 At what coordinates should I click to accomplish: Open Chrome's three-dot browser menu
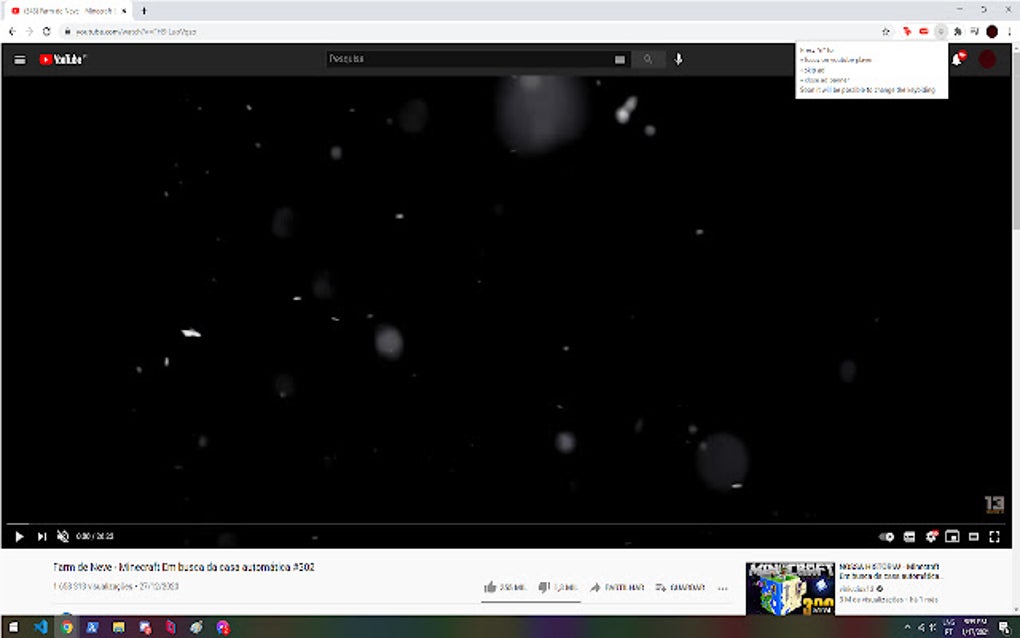pyautogui.click(x=1008, y=31)
